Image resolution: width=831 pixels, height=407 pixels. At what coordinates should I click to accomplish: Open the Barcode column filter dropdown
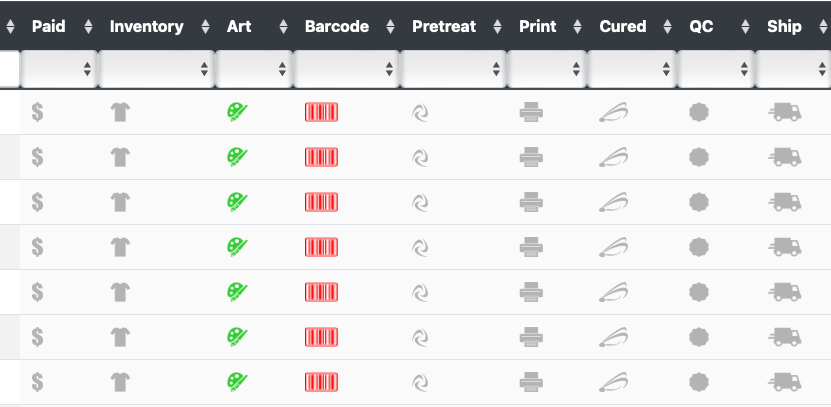(347, 69)
